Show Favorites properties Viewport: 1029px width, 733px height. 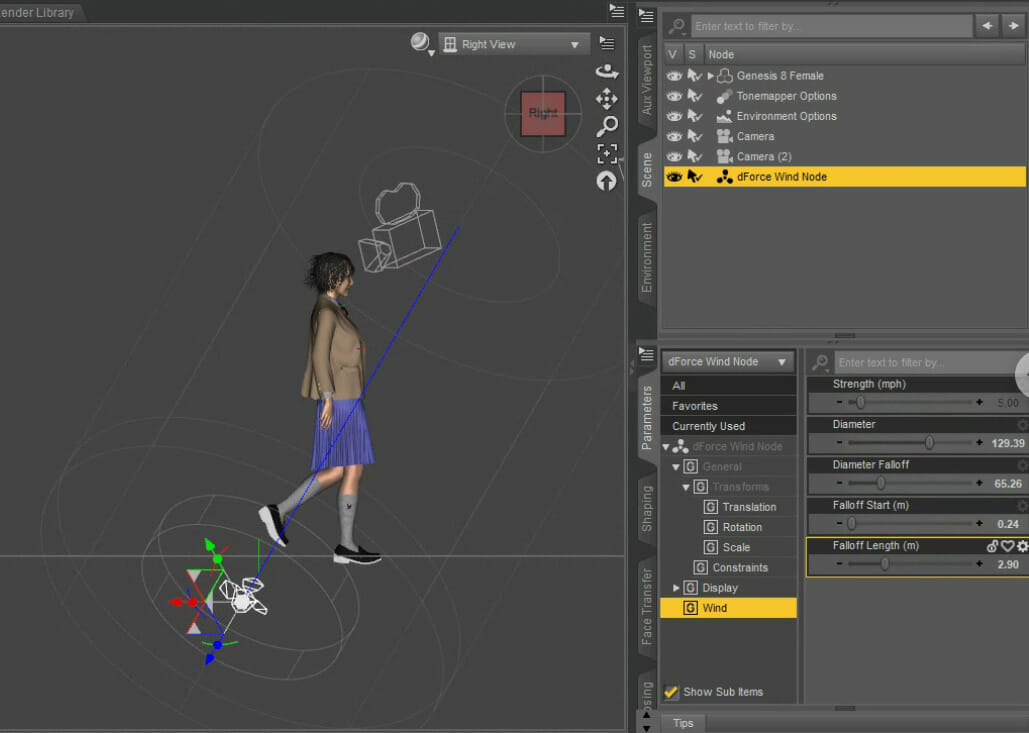pyautogui.click(x=728, y=406)
